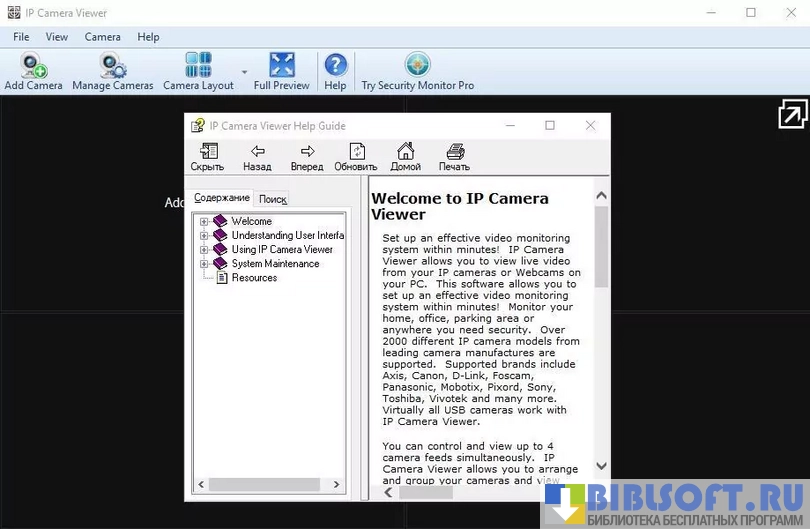Open the Camera Layout dropdown arrow
The width and height of the screenshot is (810, 529).
coord(244,73)
